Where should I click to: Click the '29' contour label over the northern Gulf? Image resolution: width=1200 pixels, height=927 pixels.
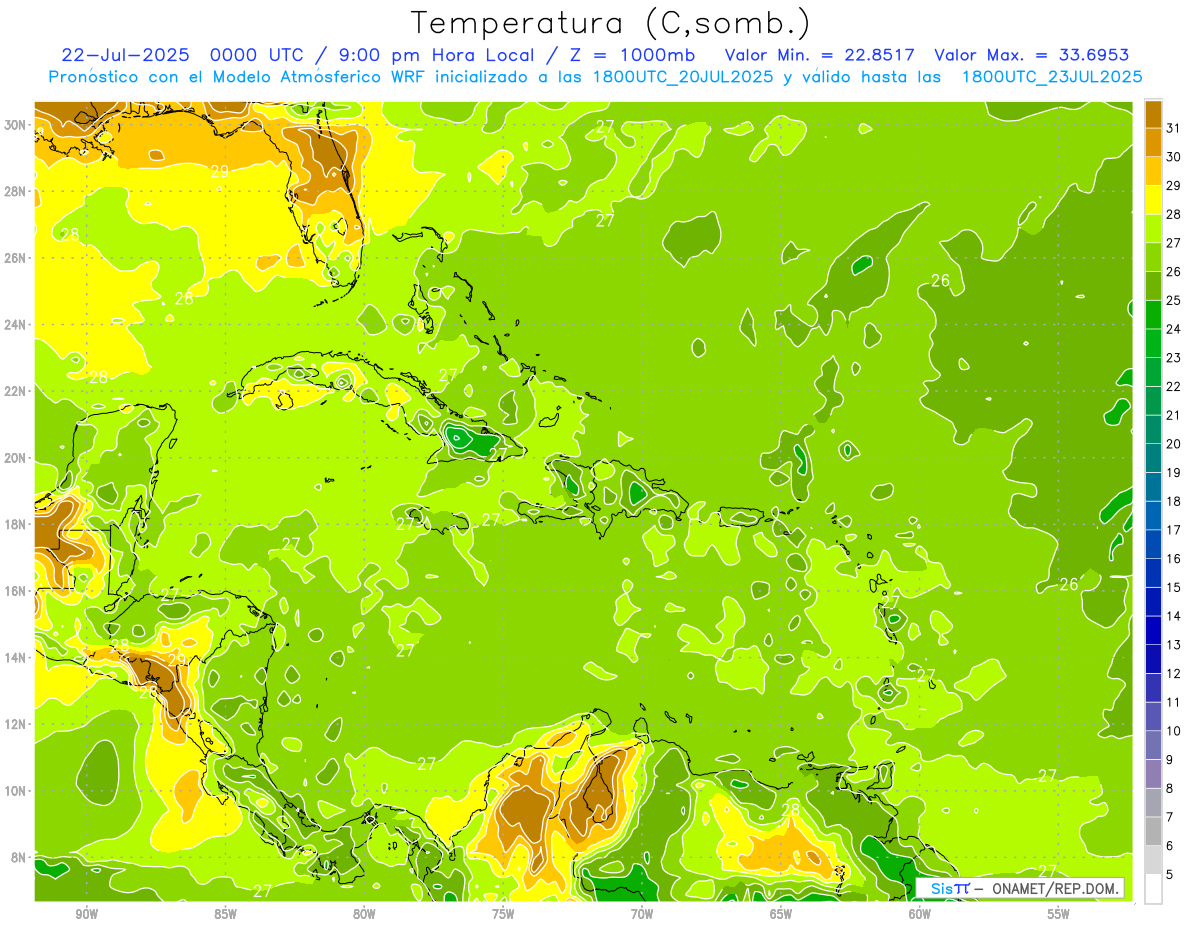220,171
